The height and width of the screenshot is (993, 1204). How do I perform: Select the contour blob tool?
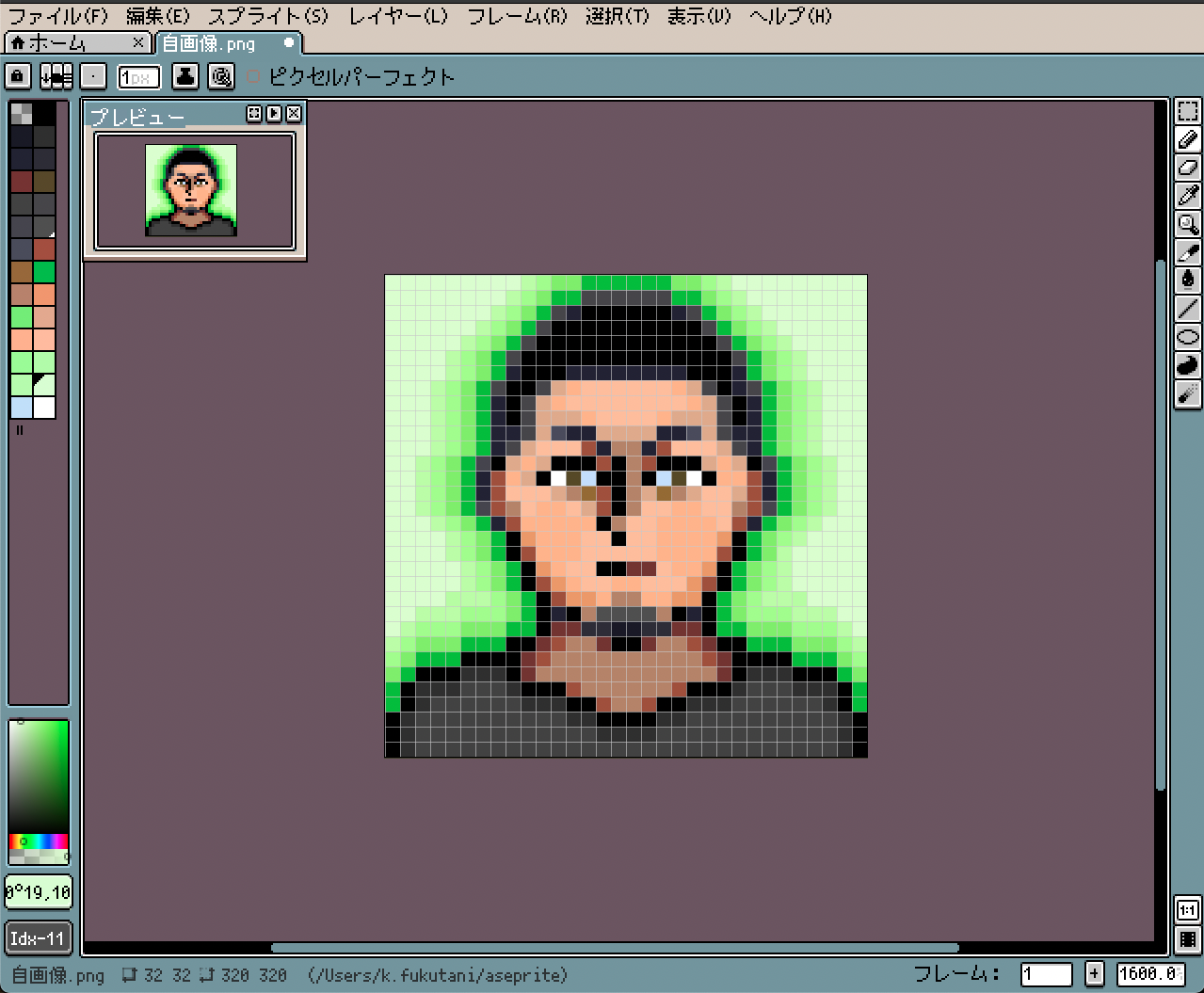1188,364
